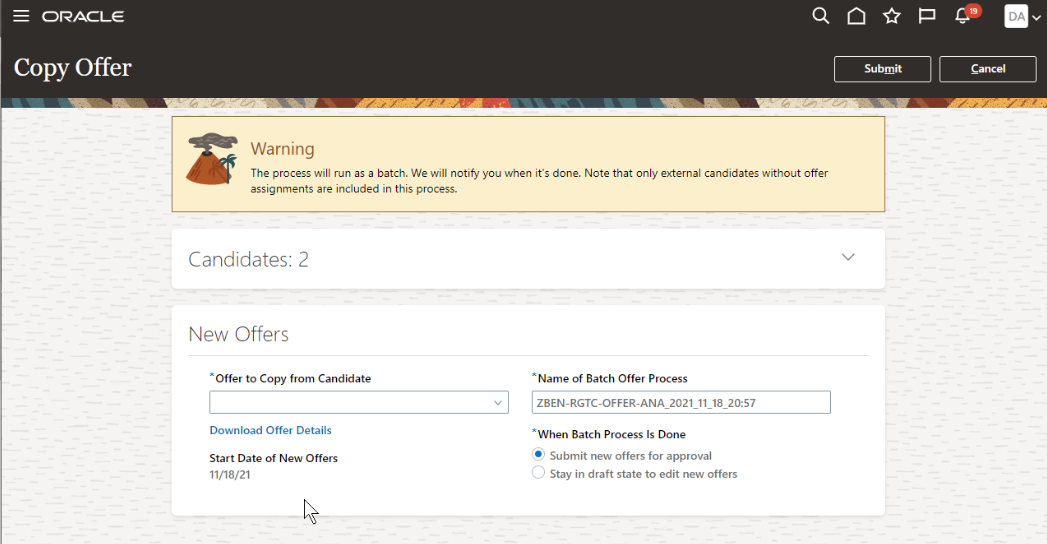The width and height of the screenshot is (1047, 544).
Task: Click the Oracle logo
Action: (x=83, y=16)
